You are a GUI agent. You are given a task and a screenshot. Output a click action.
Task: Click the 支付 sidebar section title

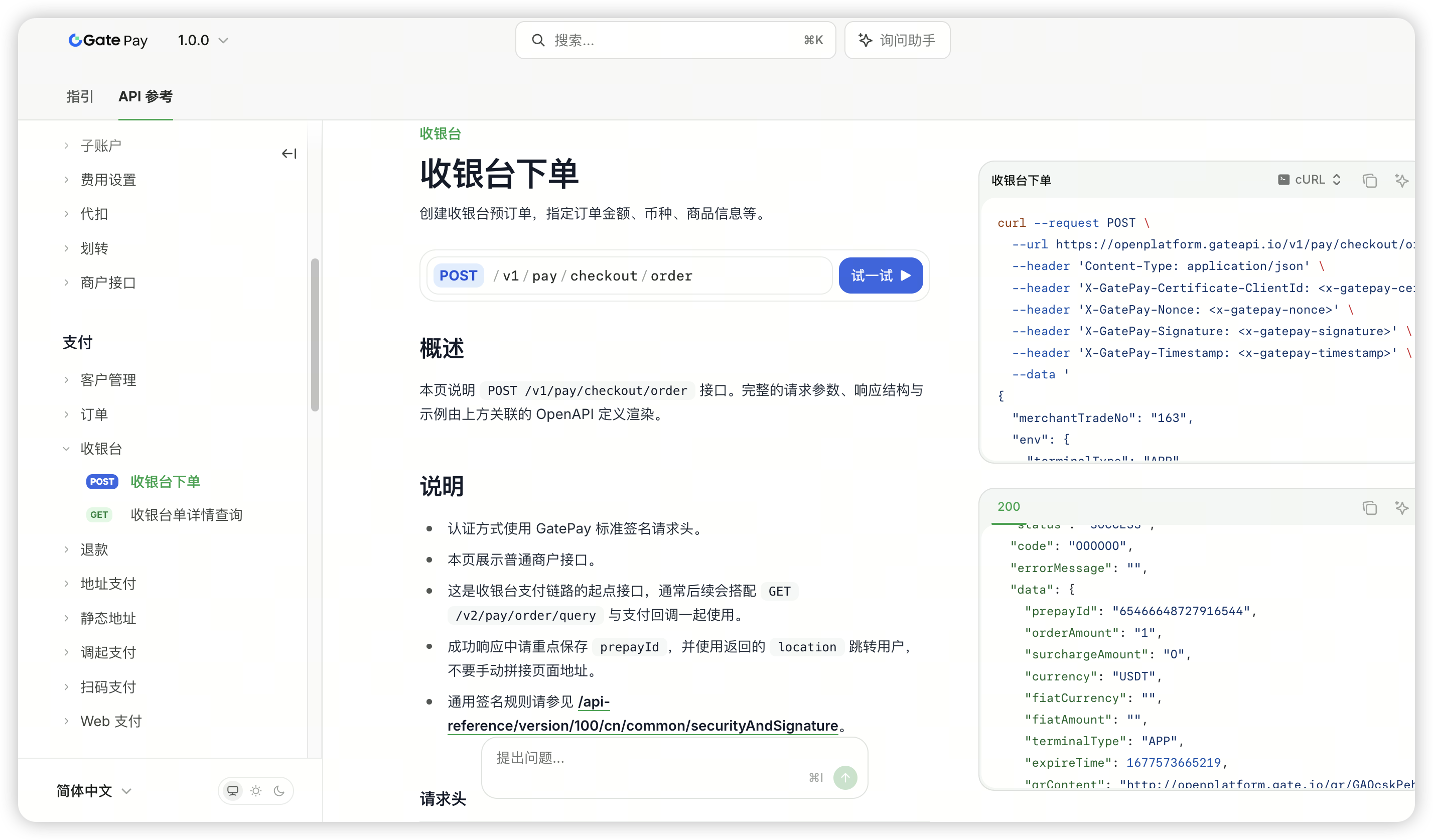point(77,343)
